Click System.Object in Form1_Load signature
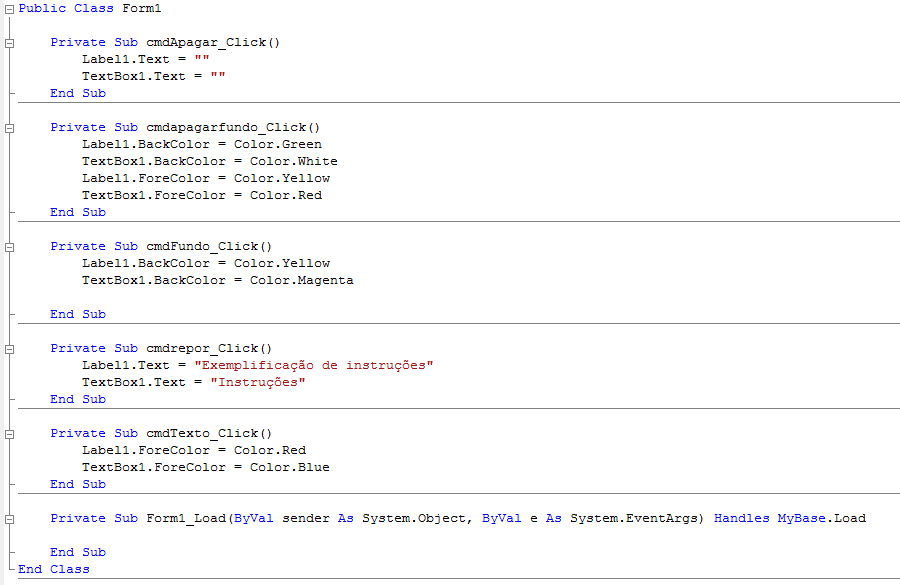900x585 pixels. [413, 518]
